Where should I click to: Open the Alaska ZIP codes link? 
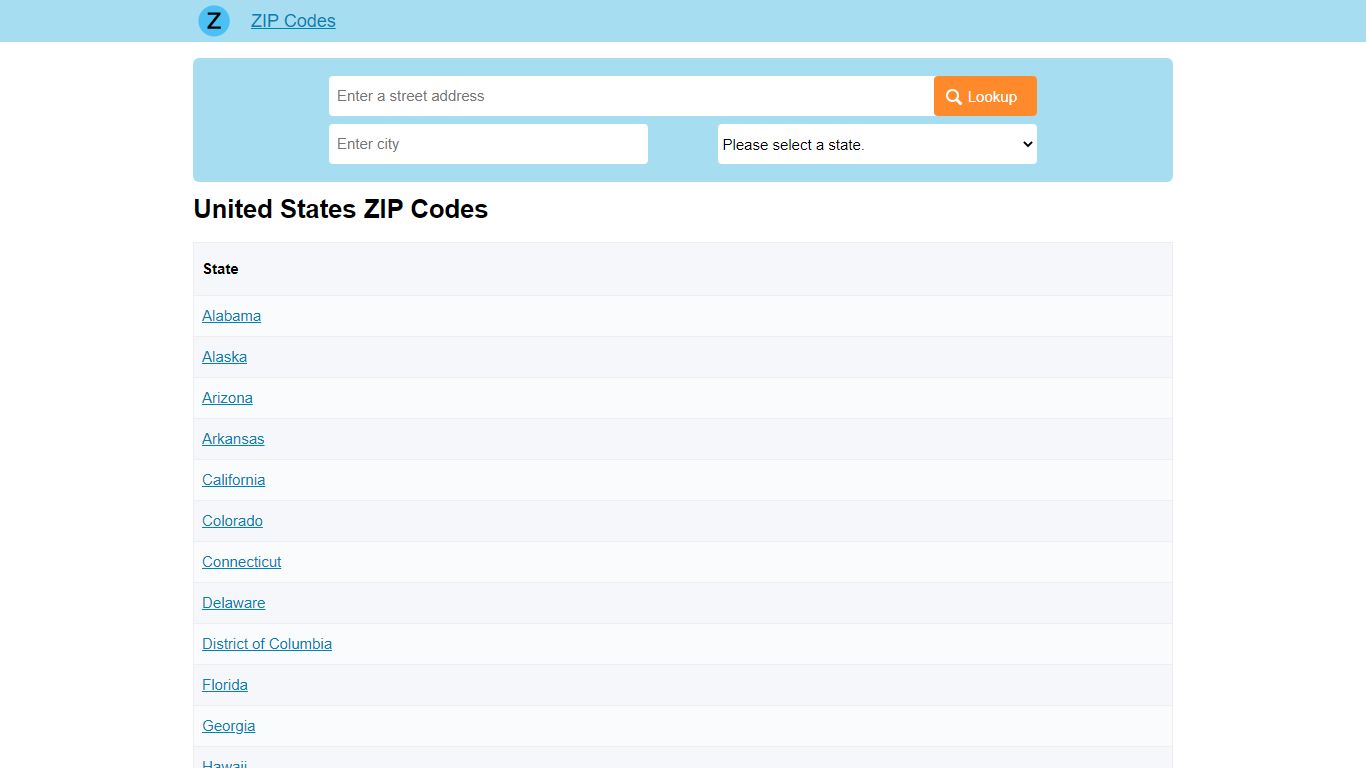(x=224, y=357)
